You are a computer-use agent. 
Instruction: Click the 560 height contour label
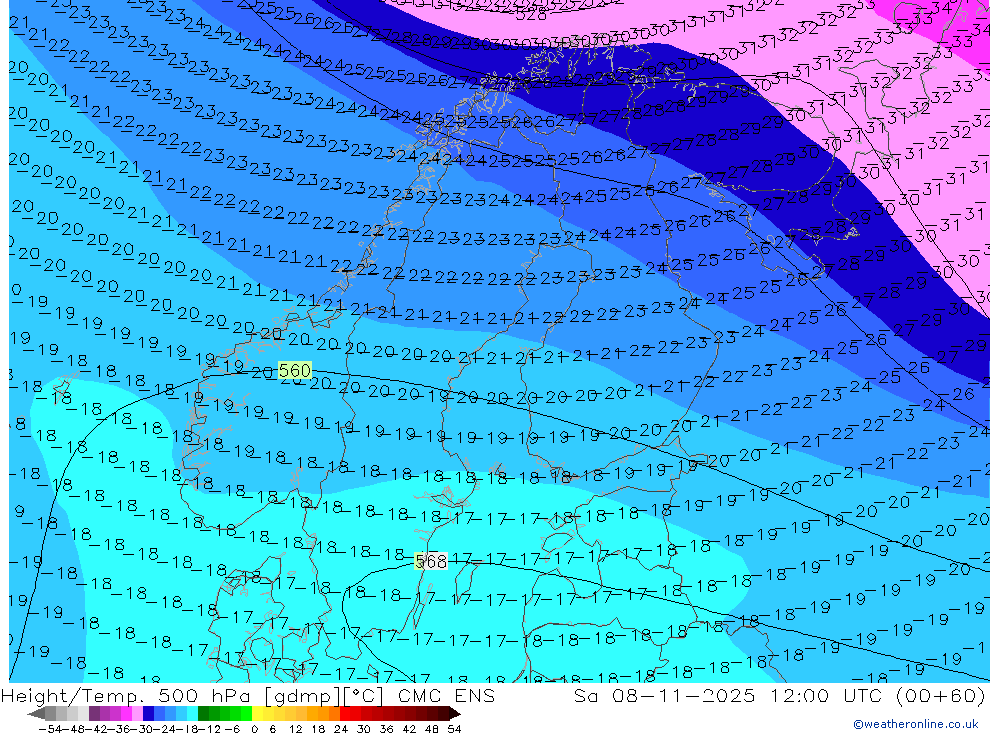coord(295,371)
